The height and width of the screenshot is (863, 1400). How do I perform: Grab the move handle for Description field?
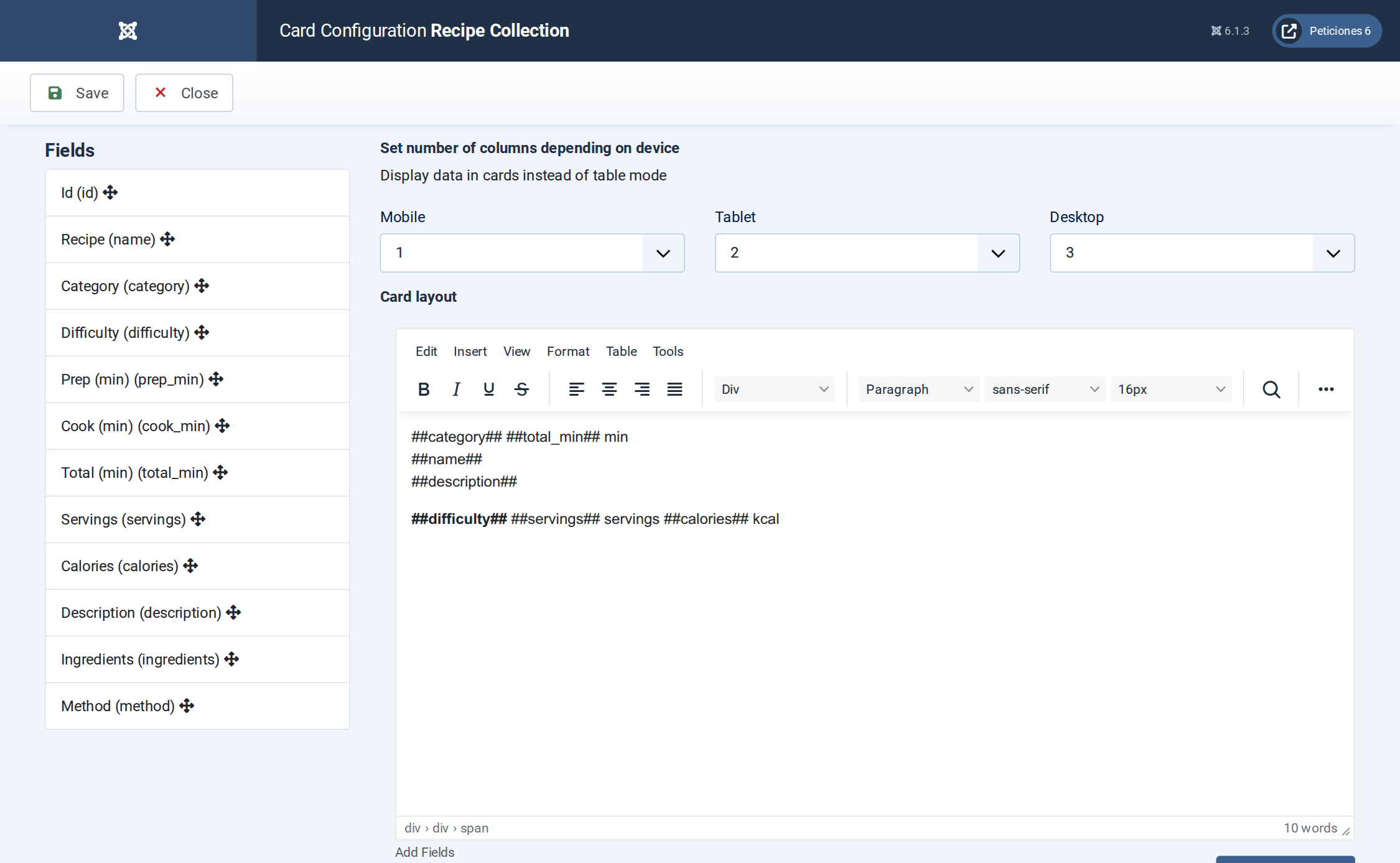(x=234, y=612)
